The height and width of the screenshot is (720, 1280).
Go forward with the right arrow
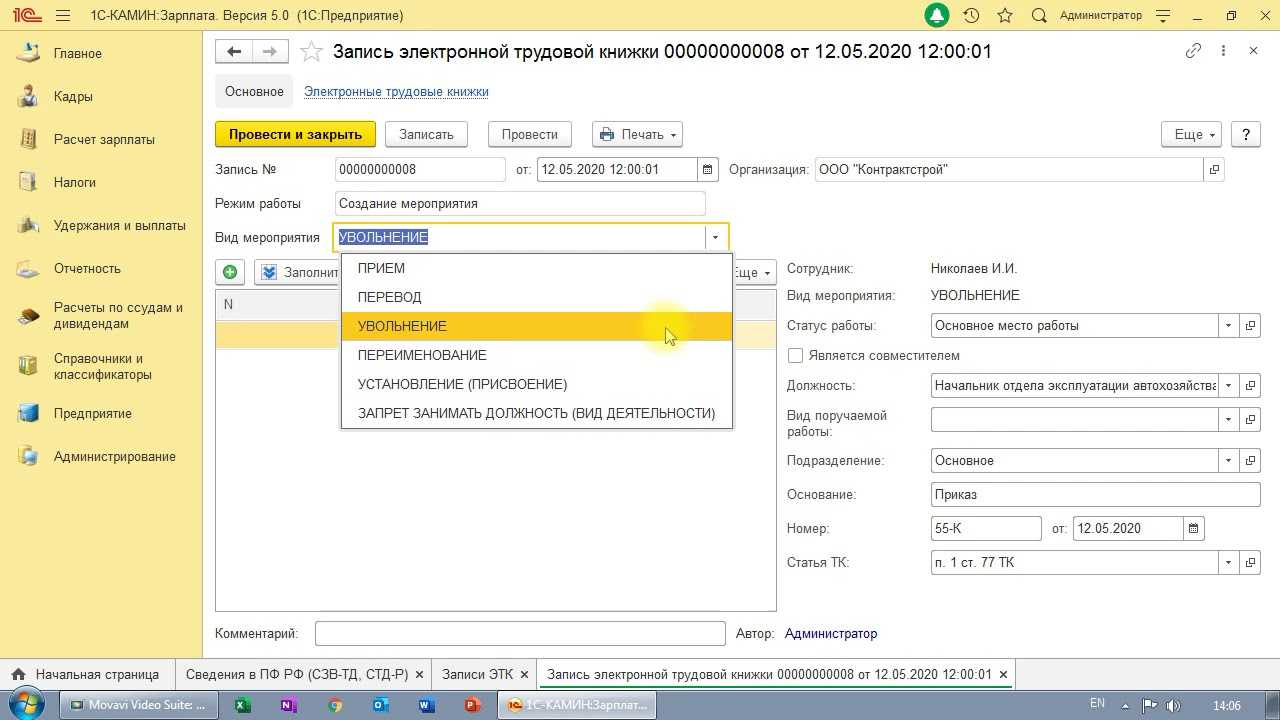[x=270, y=51]
